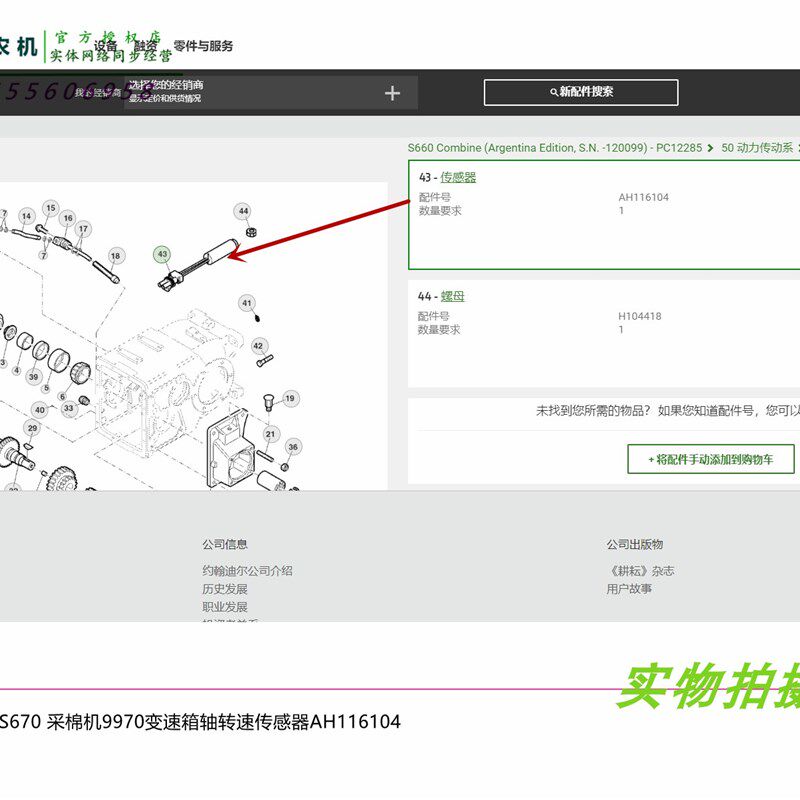Image resolution: width=800 pixels, height=800 pixels.
Task: Select callout 16 in the parts diagram
Action: point(68,218)
